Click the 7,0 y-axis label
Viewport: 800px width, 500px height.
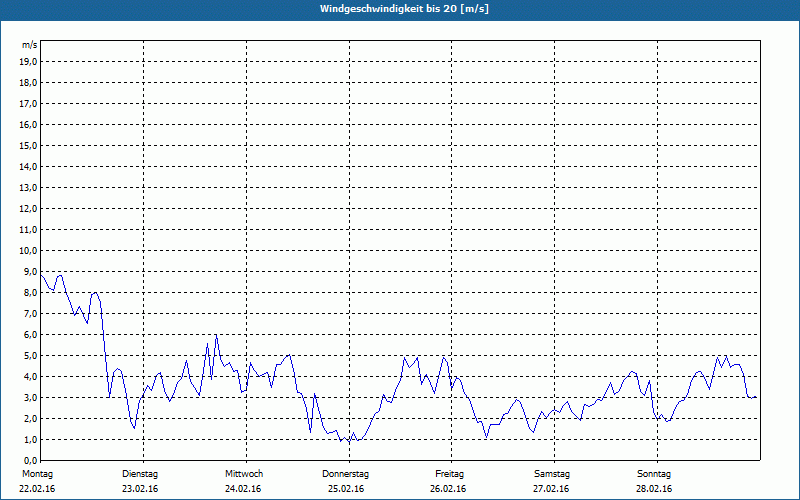30,314
